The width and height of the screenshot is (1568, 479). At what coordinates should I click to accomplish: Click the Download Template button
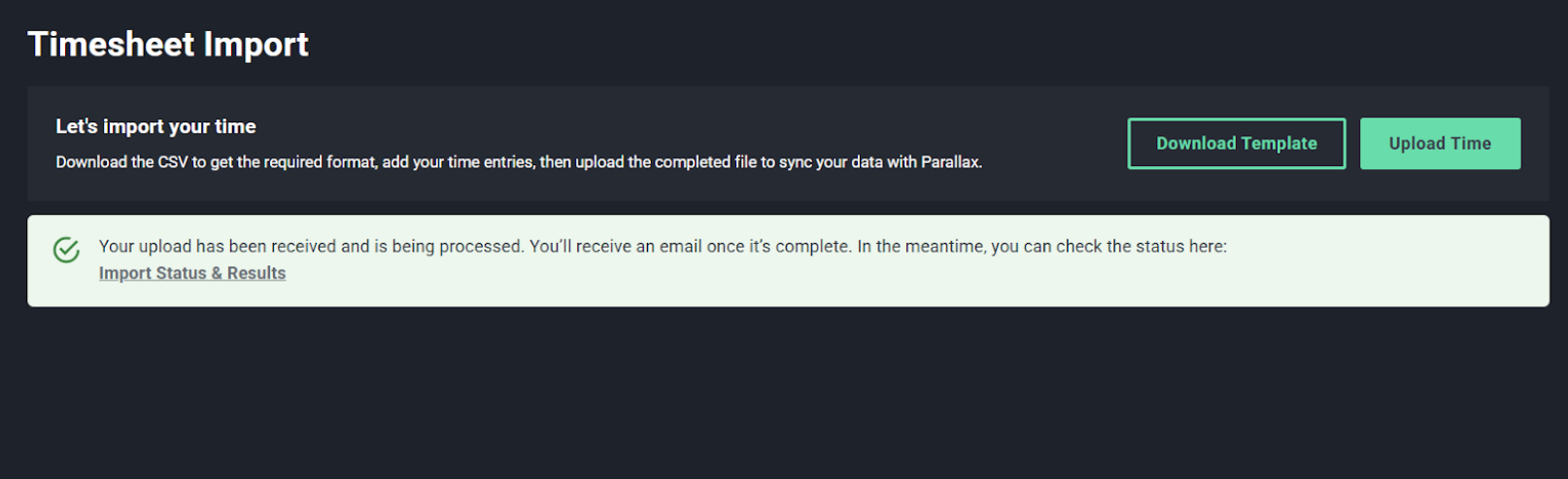[1236, 144]
